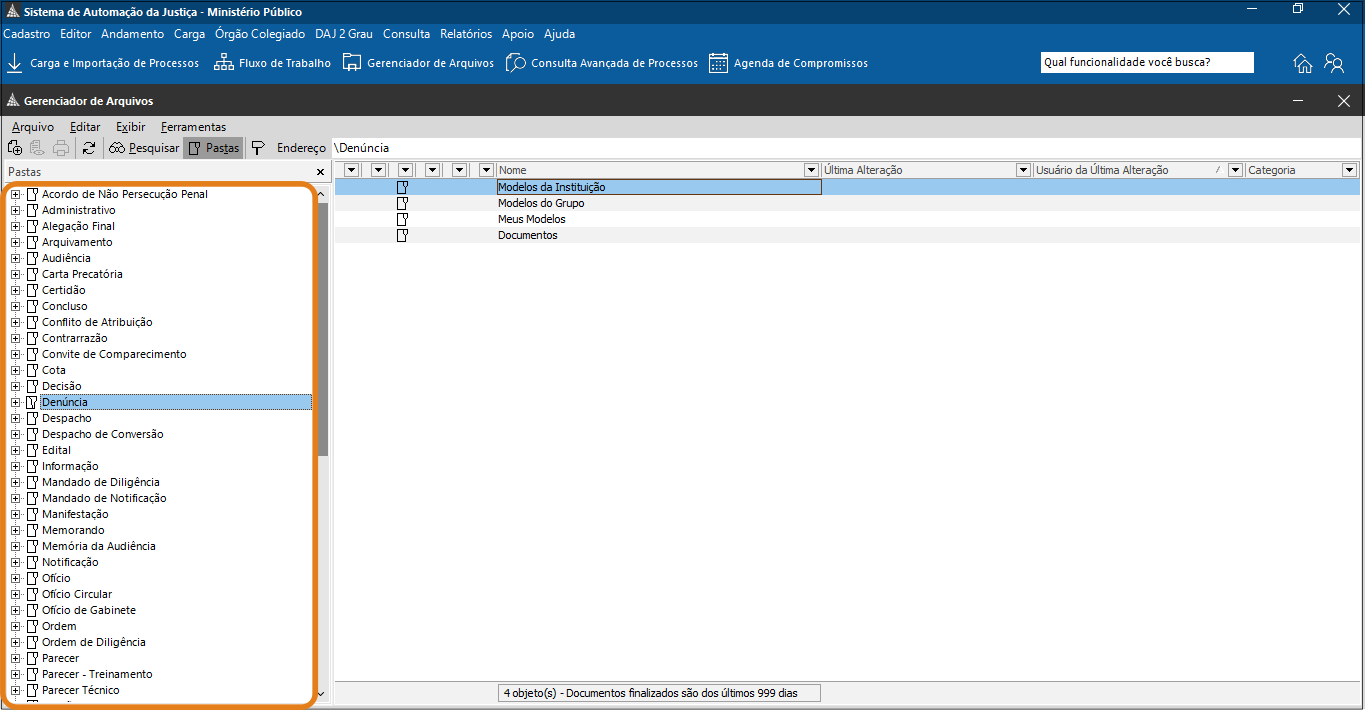Click the folder tree scrollbar up arrow
The width and height of the screenshot is (1365, 710).
coord(321,194)
